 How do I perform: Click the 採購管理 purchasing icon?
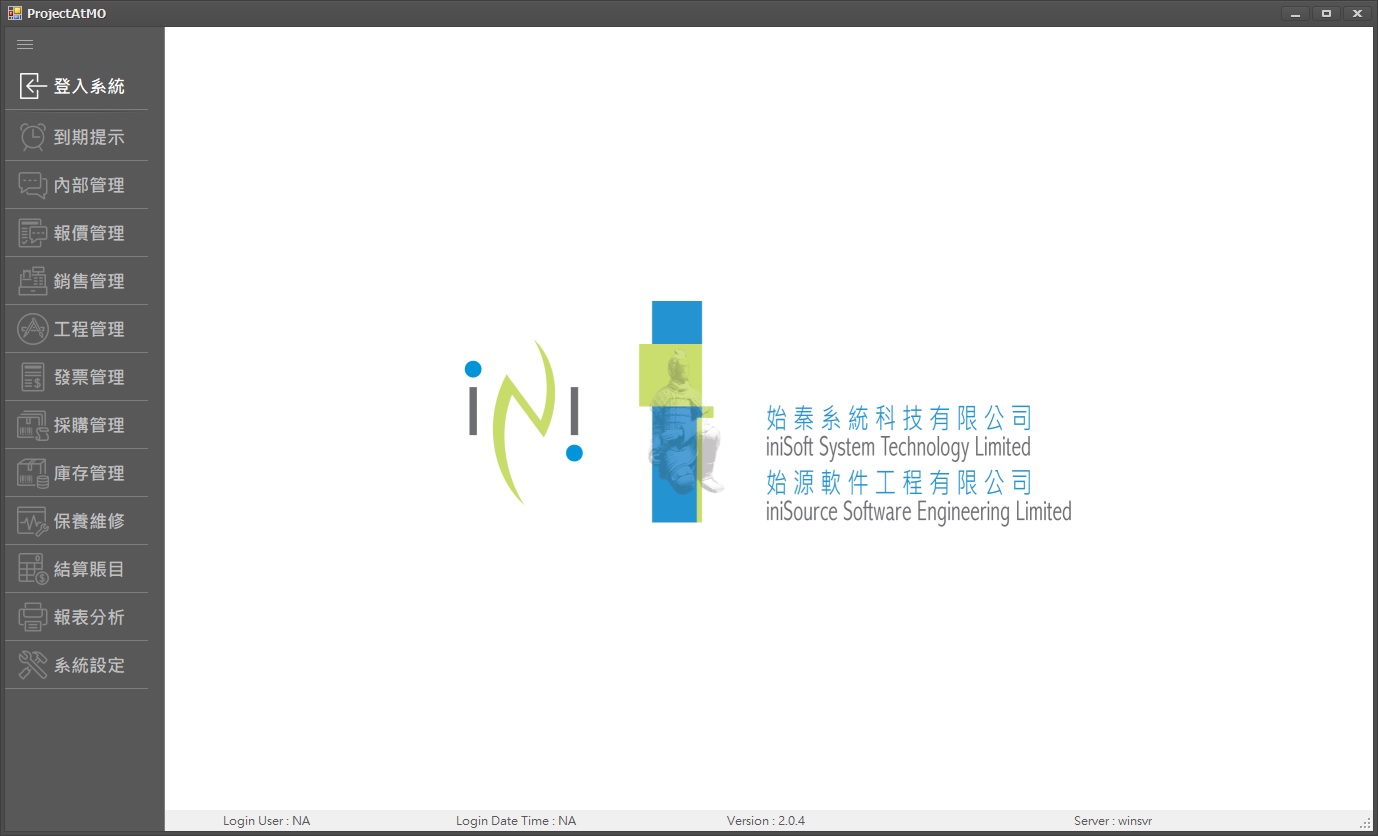tap(32, 425)
